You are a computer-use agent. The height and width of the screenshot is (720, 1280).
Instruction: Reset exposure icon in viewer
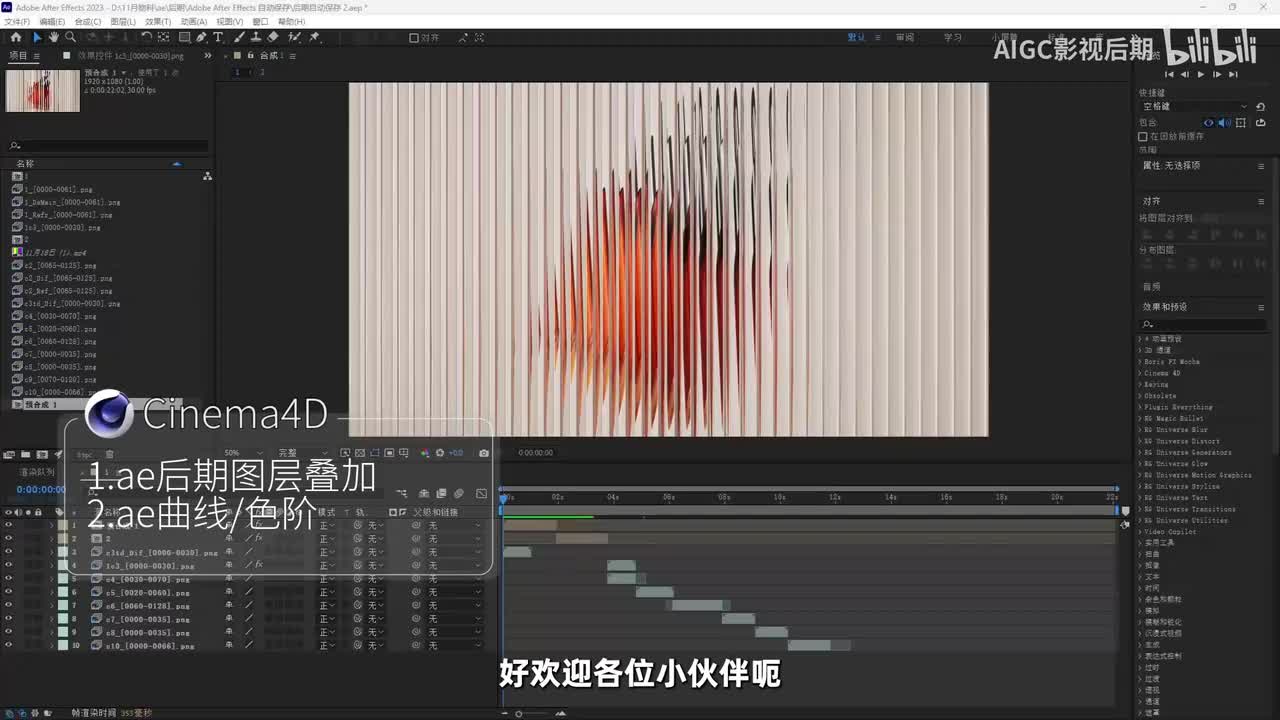pyautogui.click(x=440, y=453)
